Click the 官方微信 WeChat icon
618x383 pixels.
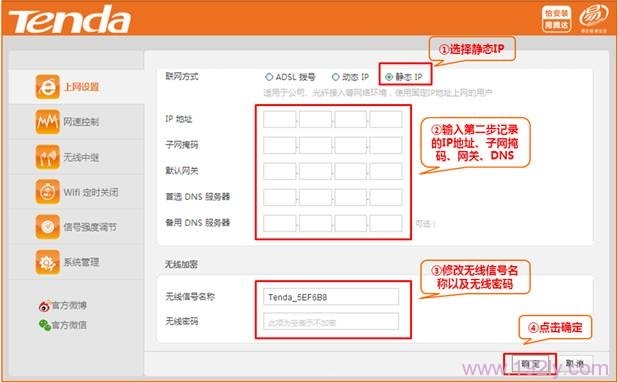[45, 325]
